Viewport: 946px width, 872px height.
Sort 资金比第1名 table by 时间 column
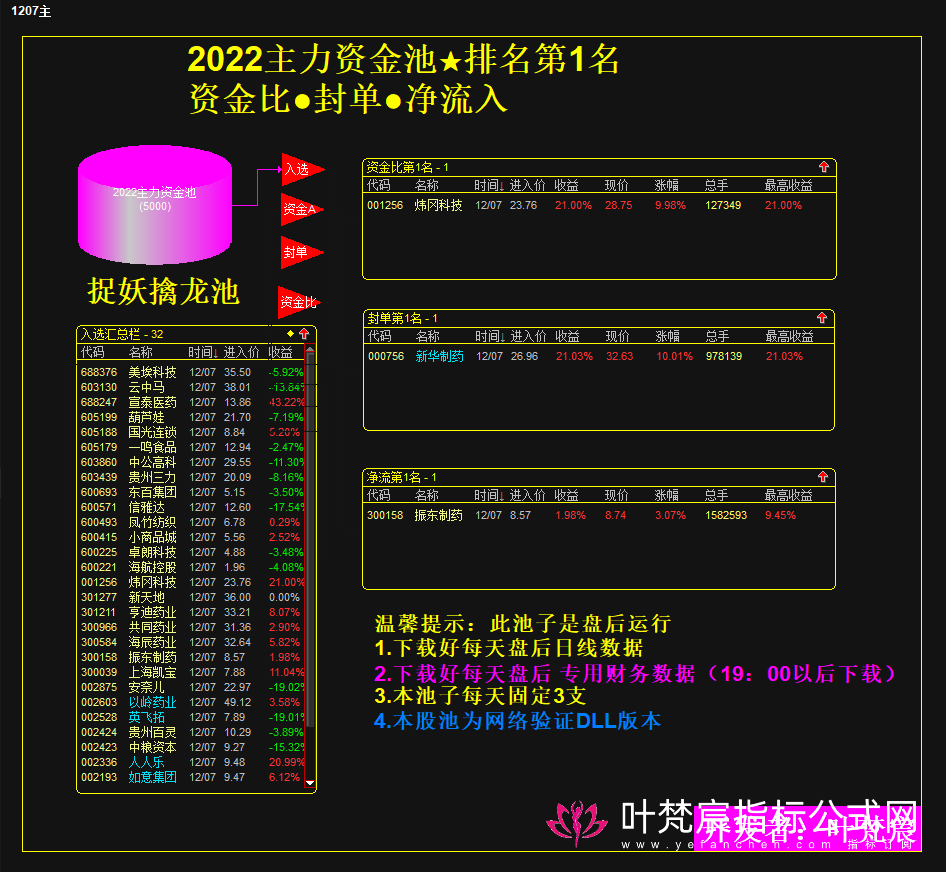click(489, 185)
